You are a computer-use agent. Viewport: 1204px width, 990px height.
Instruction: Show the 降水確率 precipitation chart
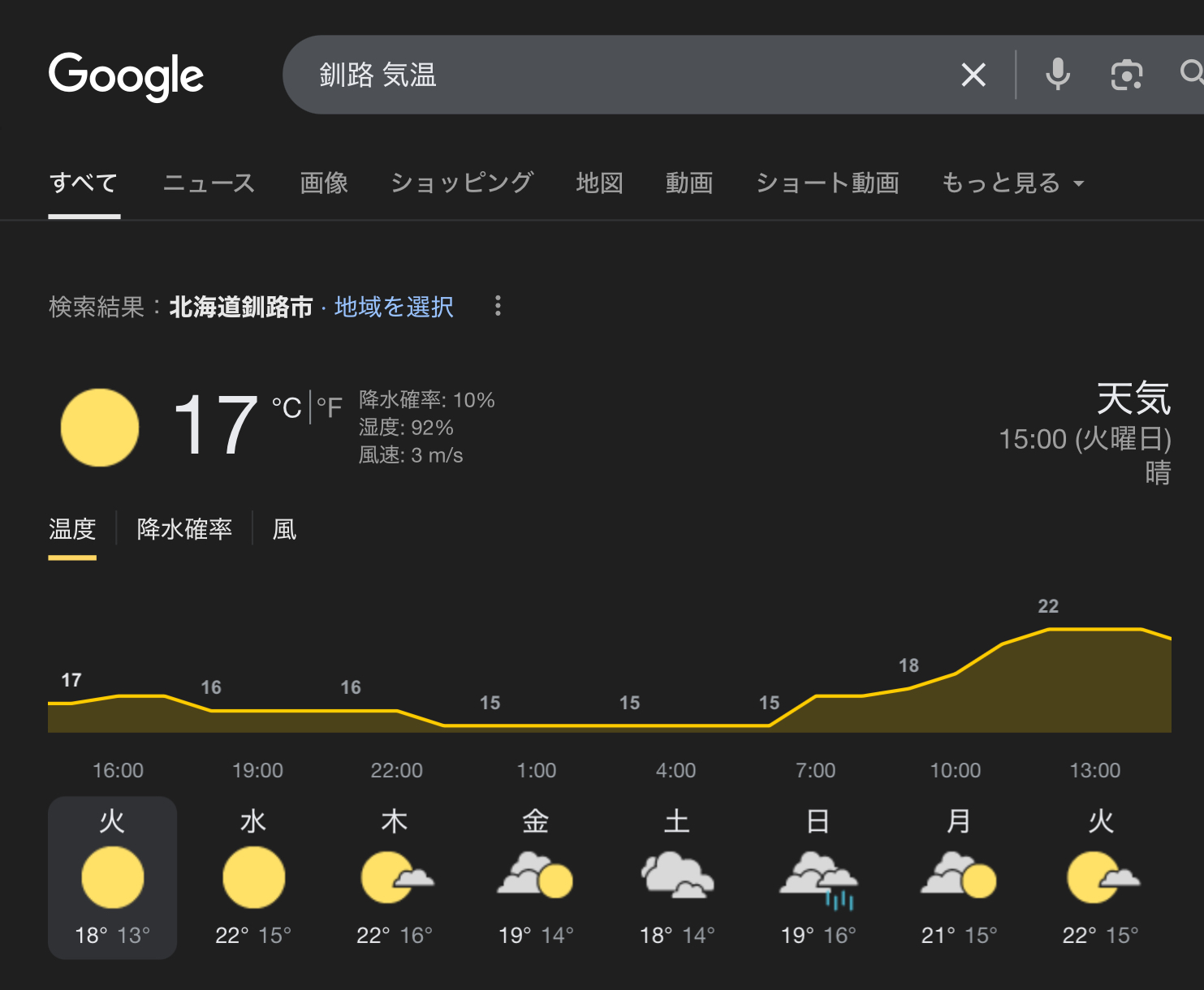[184, 529]
